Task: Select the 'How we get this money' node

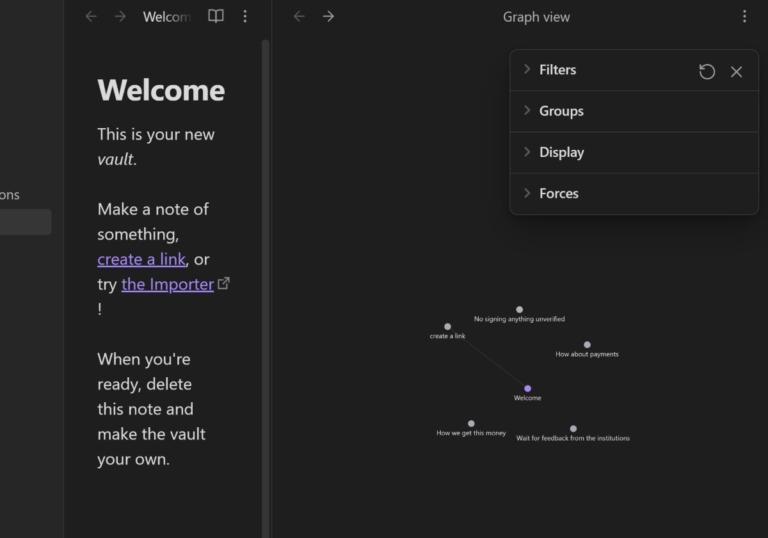Action: point(471,423)
